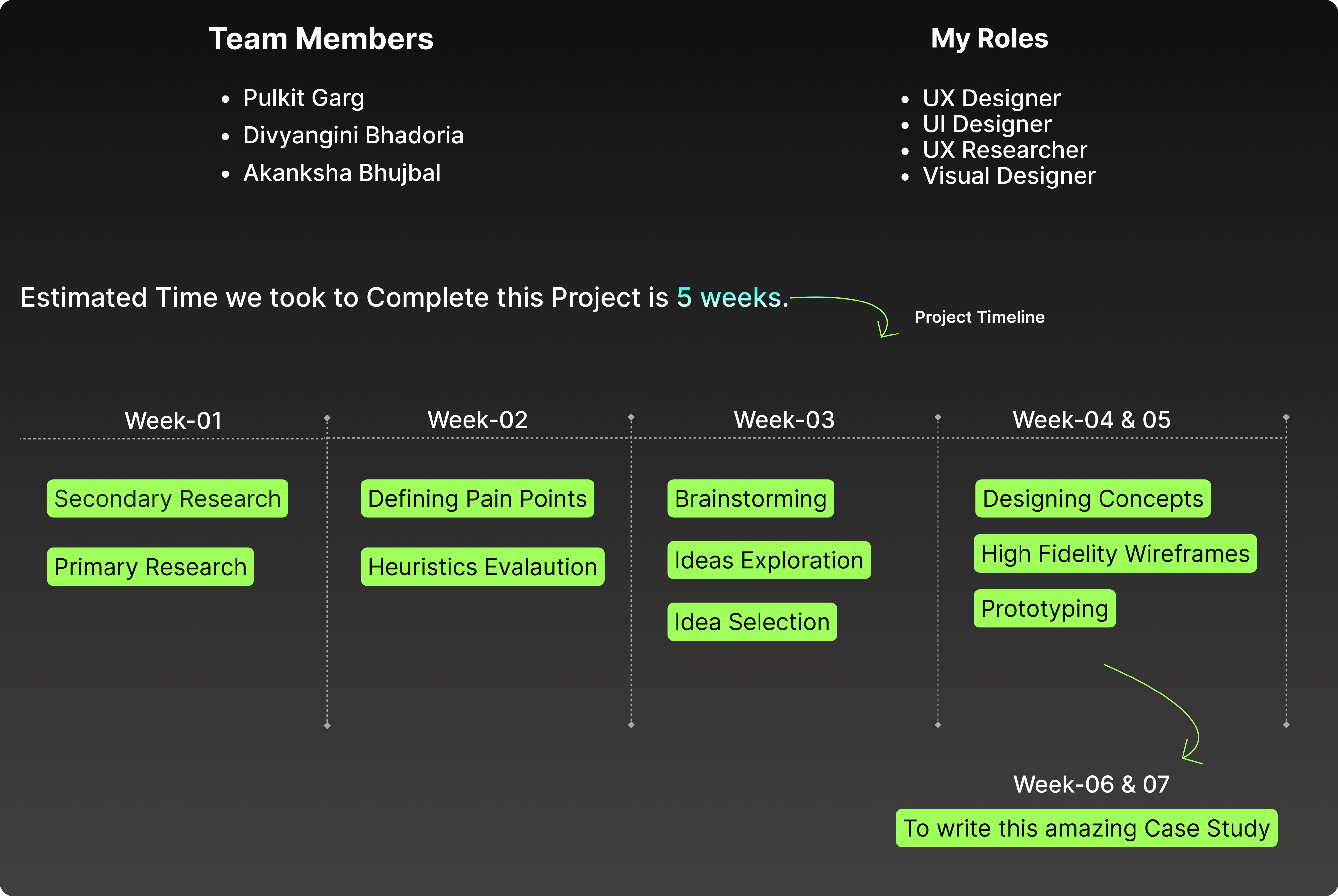Click the Prototyping tag
The width and height of the screenshot is (1338, 896).
(x=1044, y=609)
